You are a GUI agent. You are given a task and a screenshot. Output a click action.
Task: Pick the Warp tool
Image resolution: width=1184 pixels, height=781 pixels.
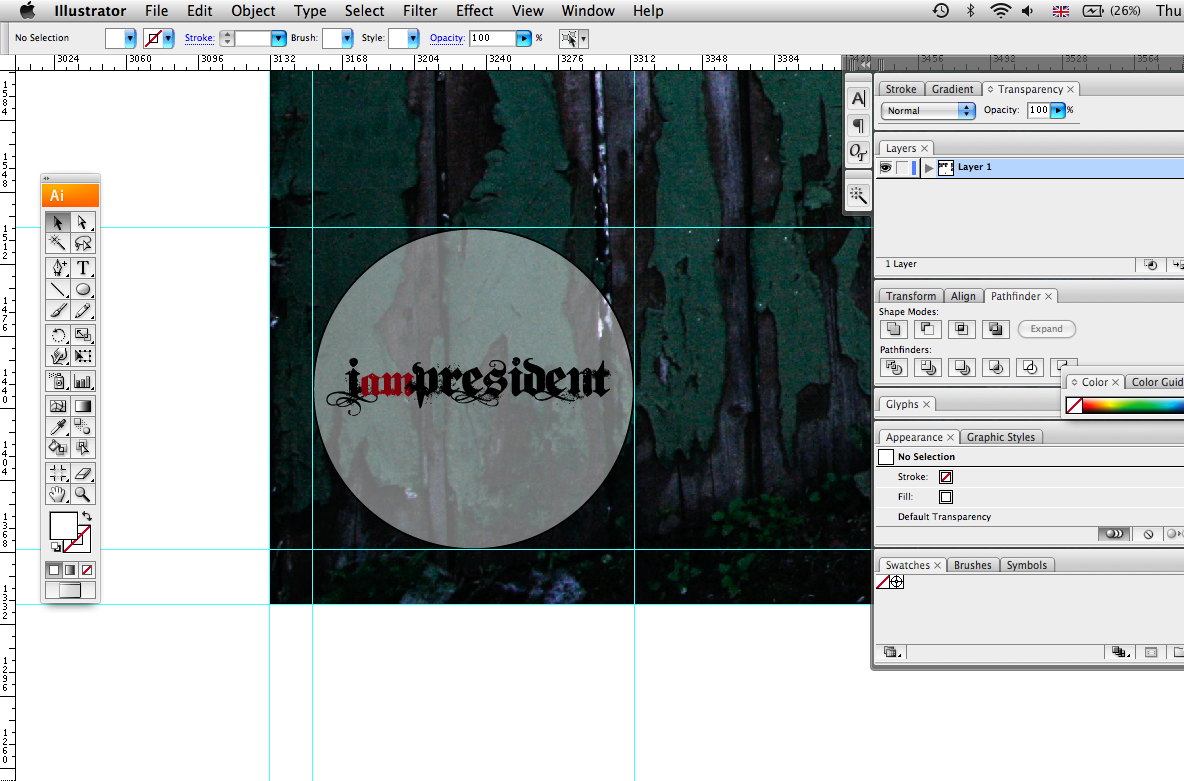pos(57,356)
